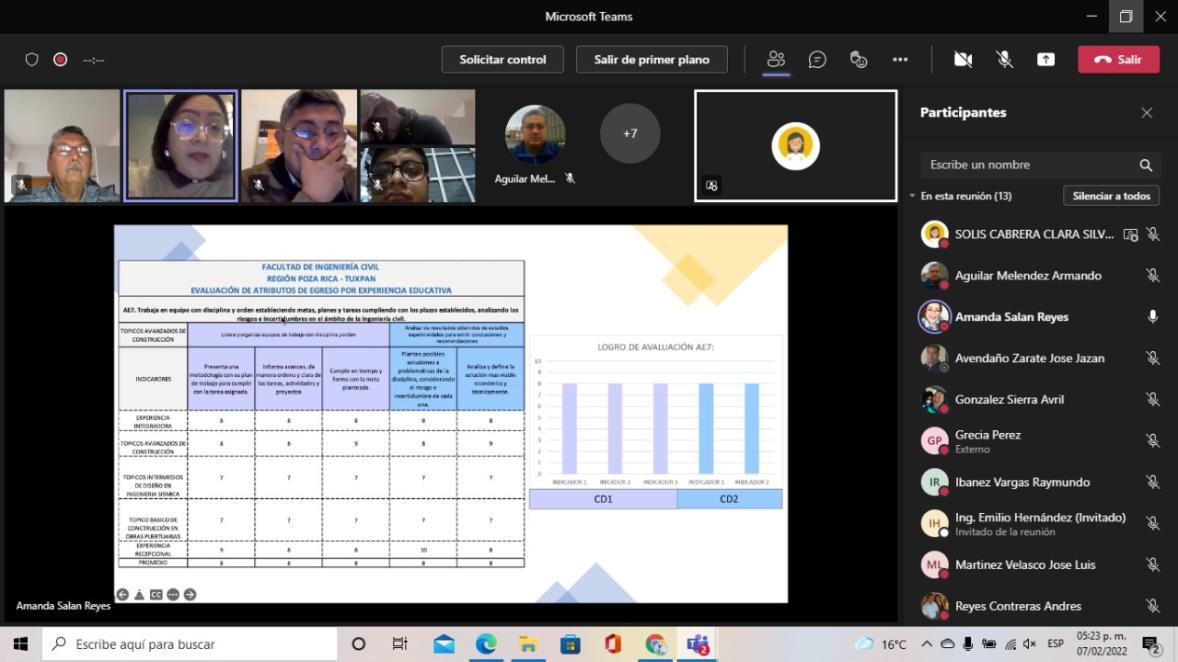Expand the +7 additional participants overflow
Viewport: 1178px width, 662px height.
pos(630,133)
